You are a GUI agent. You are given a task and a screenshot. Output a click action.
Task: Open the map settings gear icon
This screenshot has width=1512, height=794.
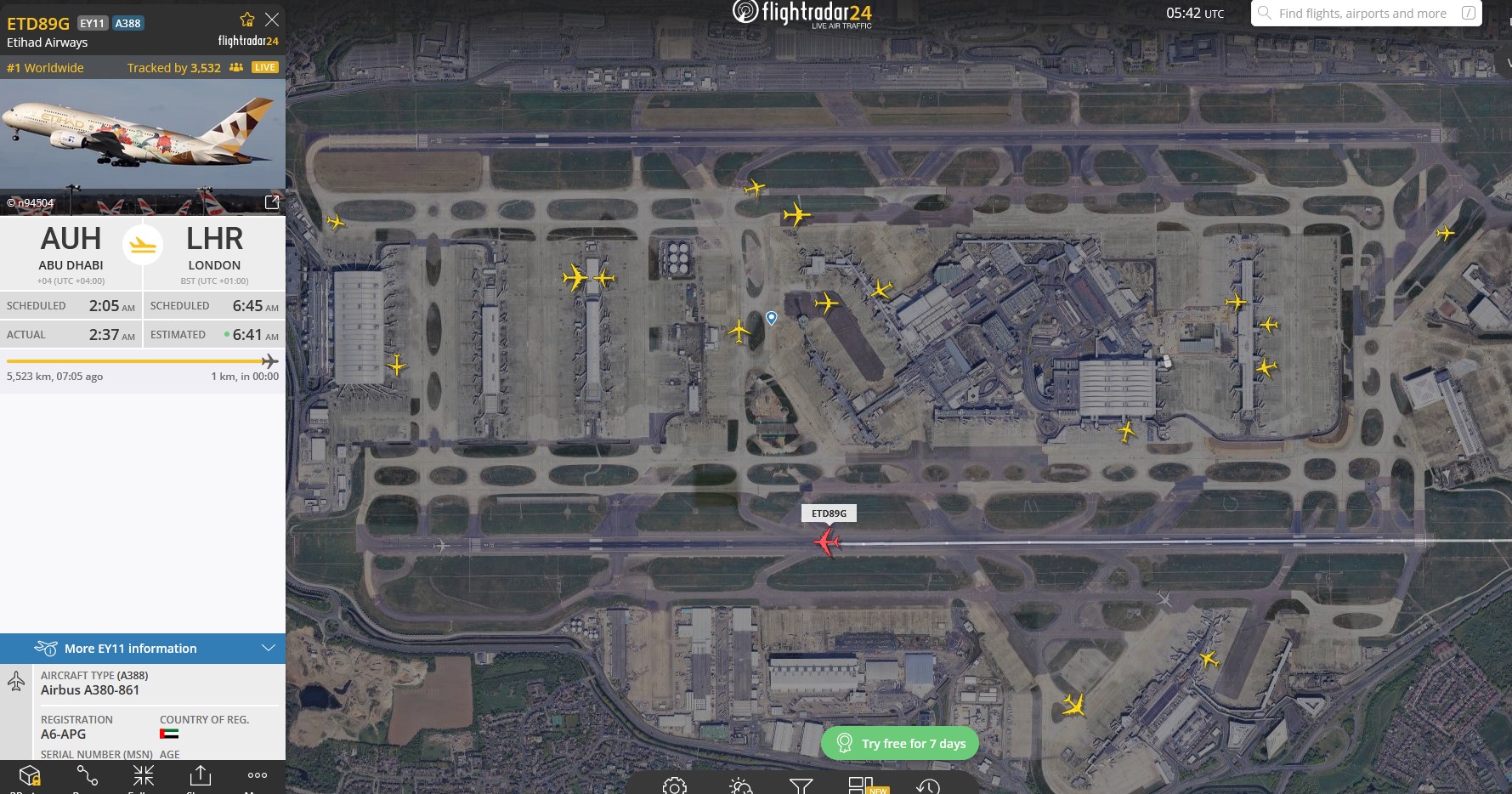(x=675, y=786)
